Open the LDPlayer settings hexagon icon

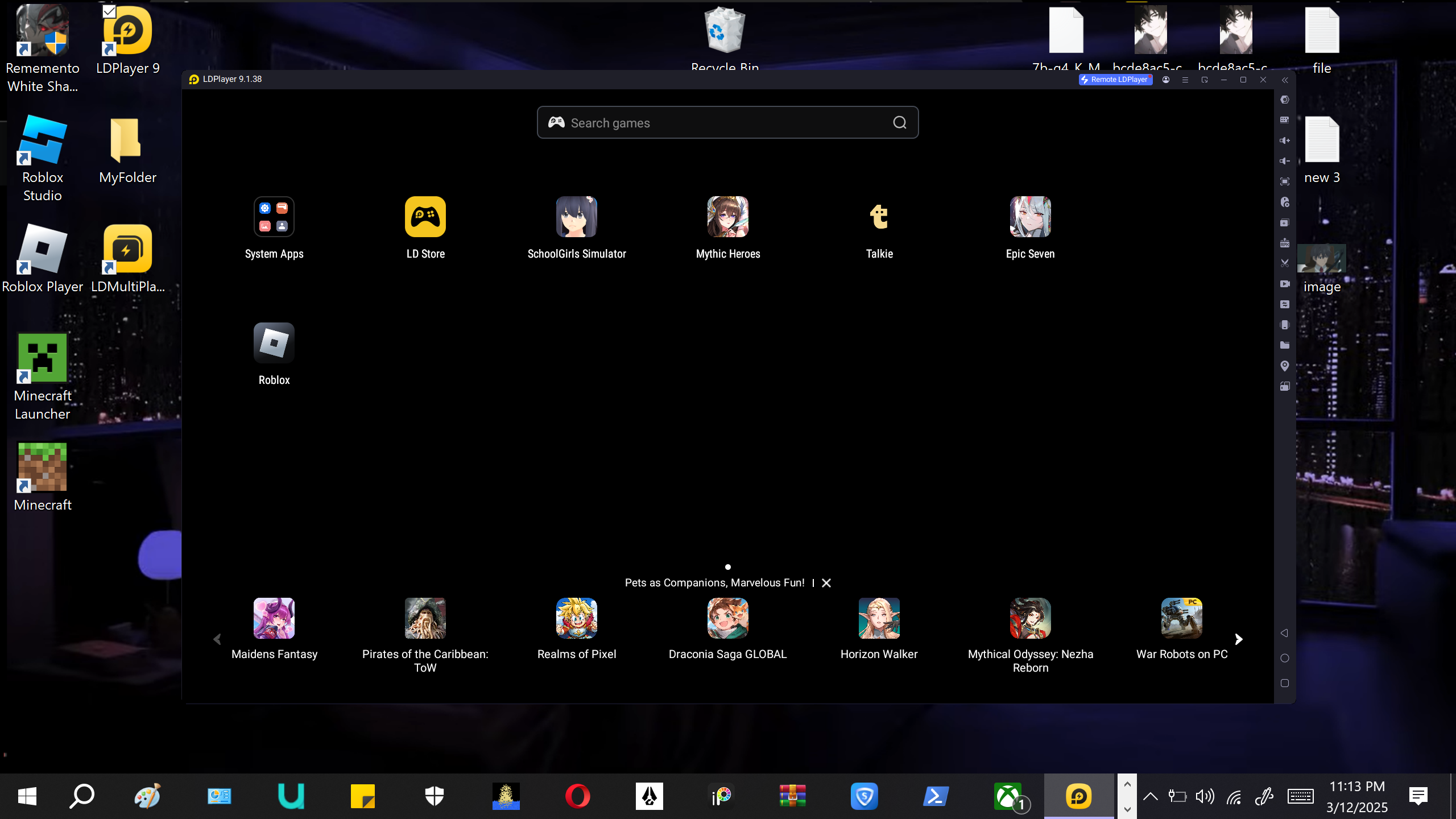click(1284, 100)
